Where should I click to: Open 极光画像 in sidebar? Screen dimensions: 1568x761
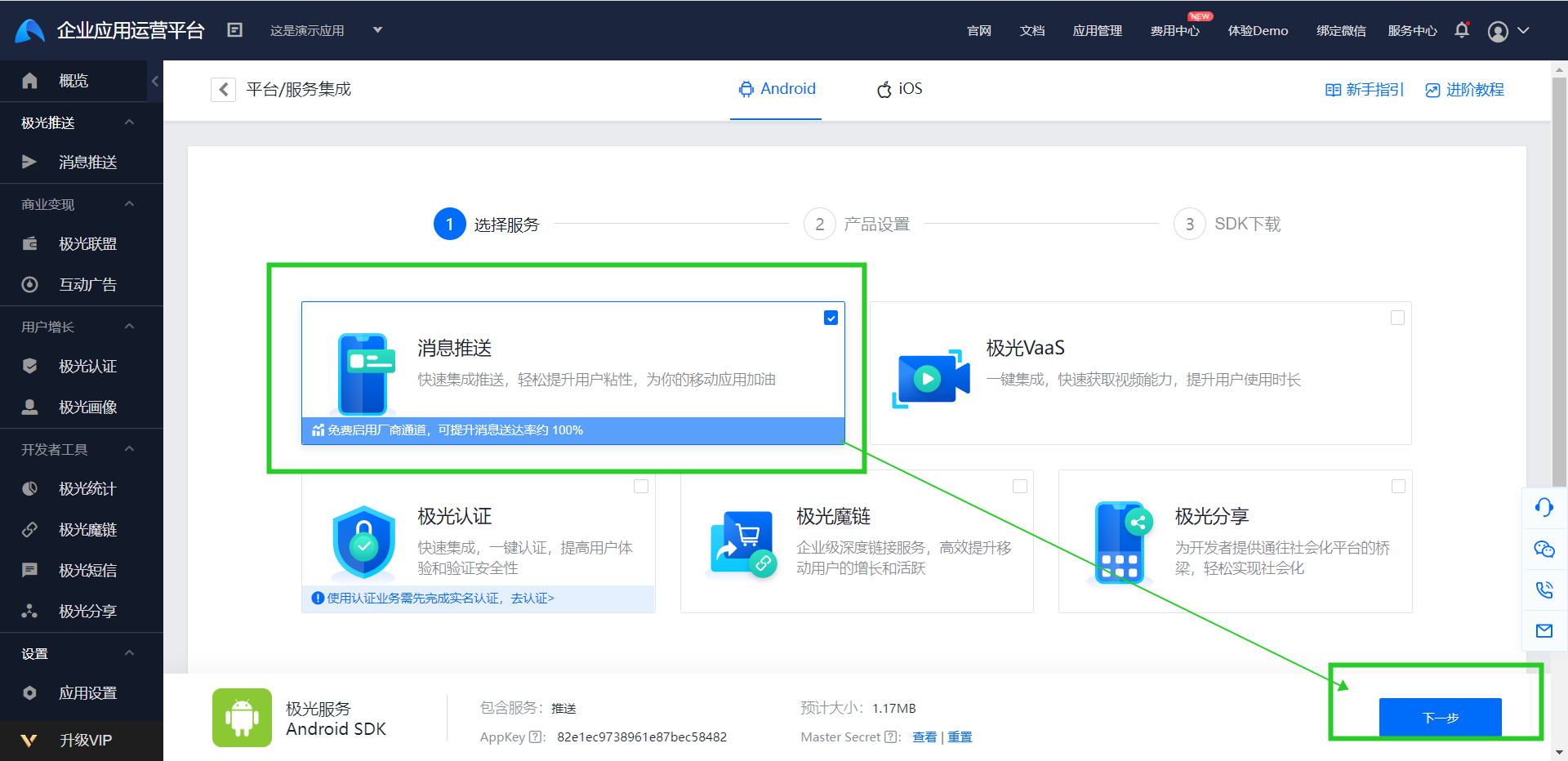tap(82, 407)
